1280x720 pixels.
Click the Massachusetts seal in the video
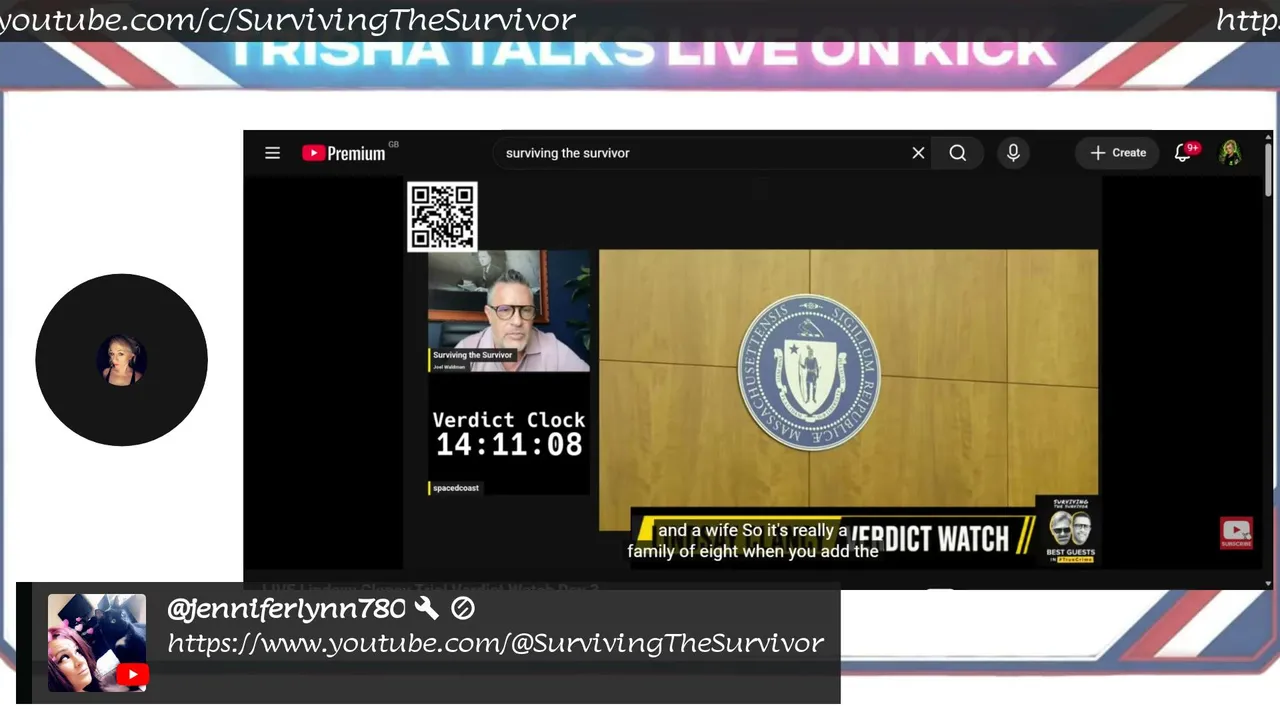[x=809, y=372]
